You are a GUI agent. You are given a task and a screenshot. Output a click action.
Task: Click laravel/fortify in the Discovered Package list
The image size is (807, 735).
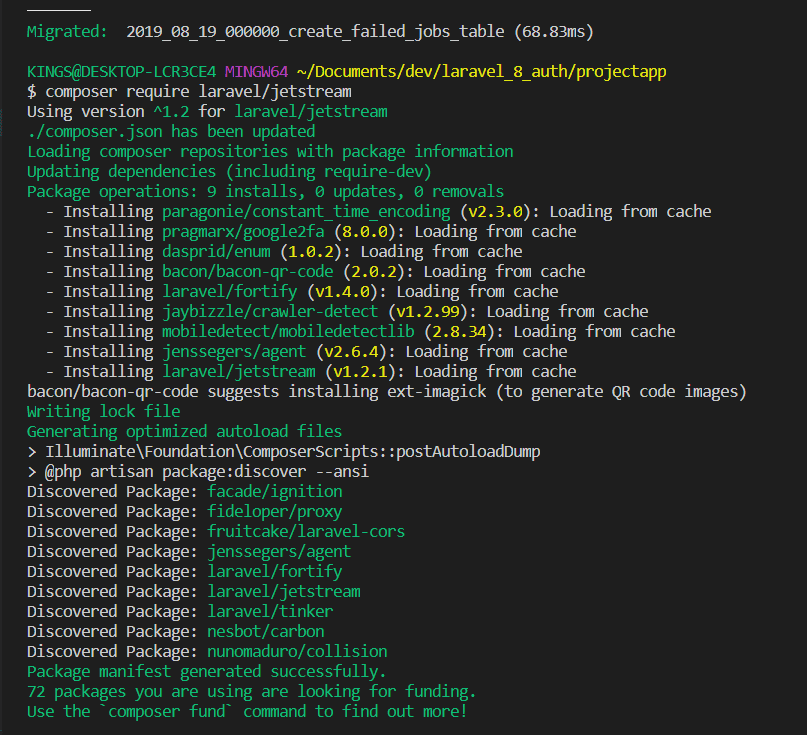274,572
